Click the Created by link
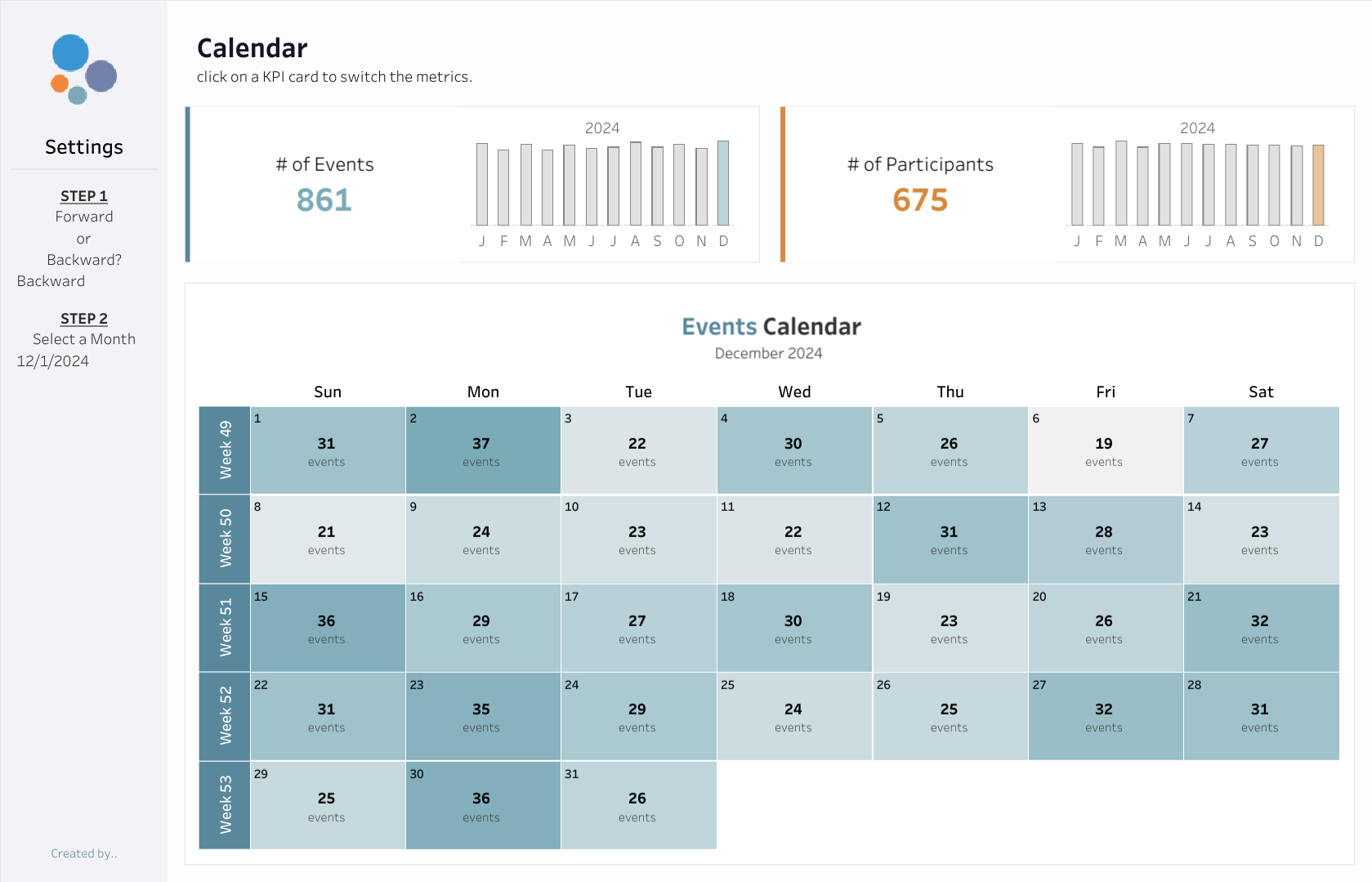Image resolution: width=1372 pixels, height=882 pixels. click(84, 853)
